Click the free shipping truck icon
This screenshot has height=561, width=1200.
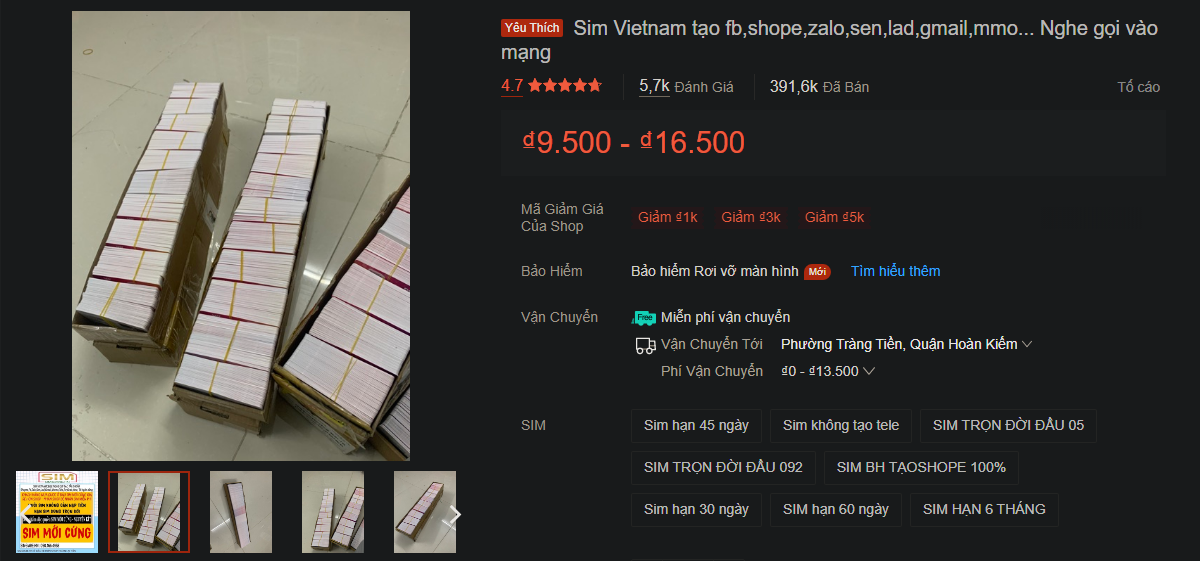point(644,317)
